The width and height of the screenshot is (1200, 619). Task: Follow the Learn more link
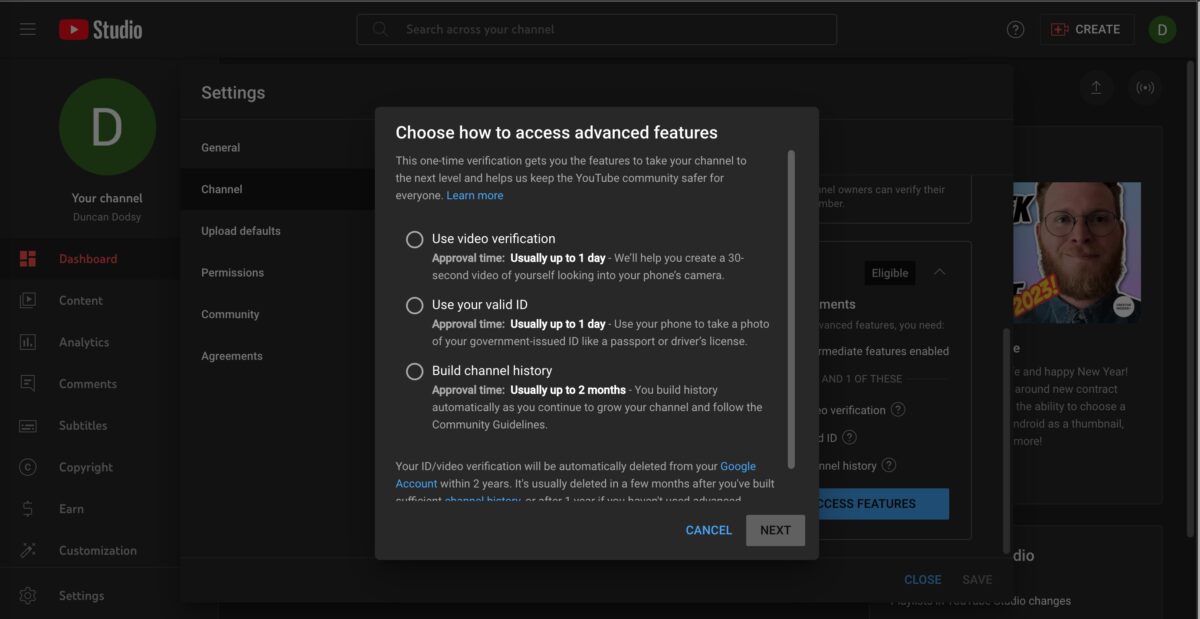[475, 196]
